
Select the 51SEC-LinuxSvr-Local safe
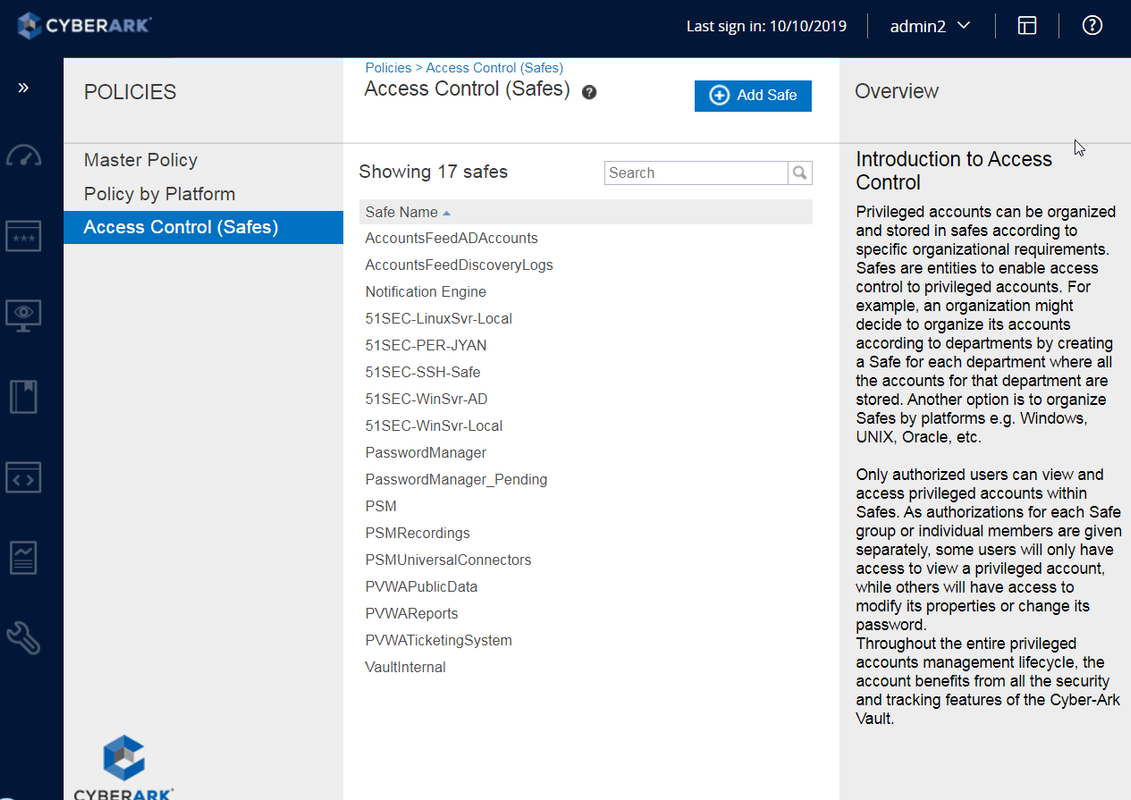(x=439, y=318)
